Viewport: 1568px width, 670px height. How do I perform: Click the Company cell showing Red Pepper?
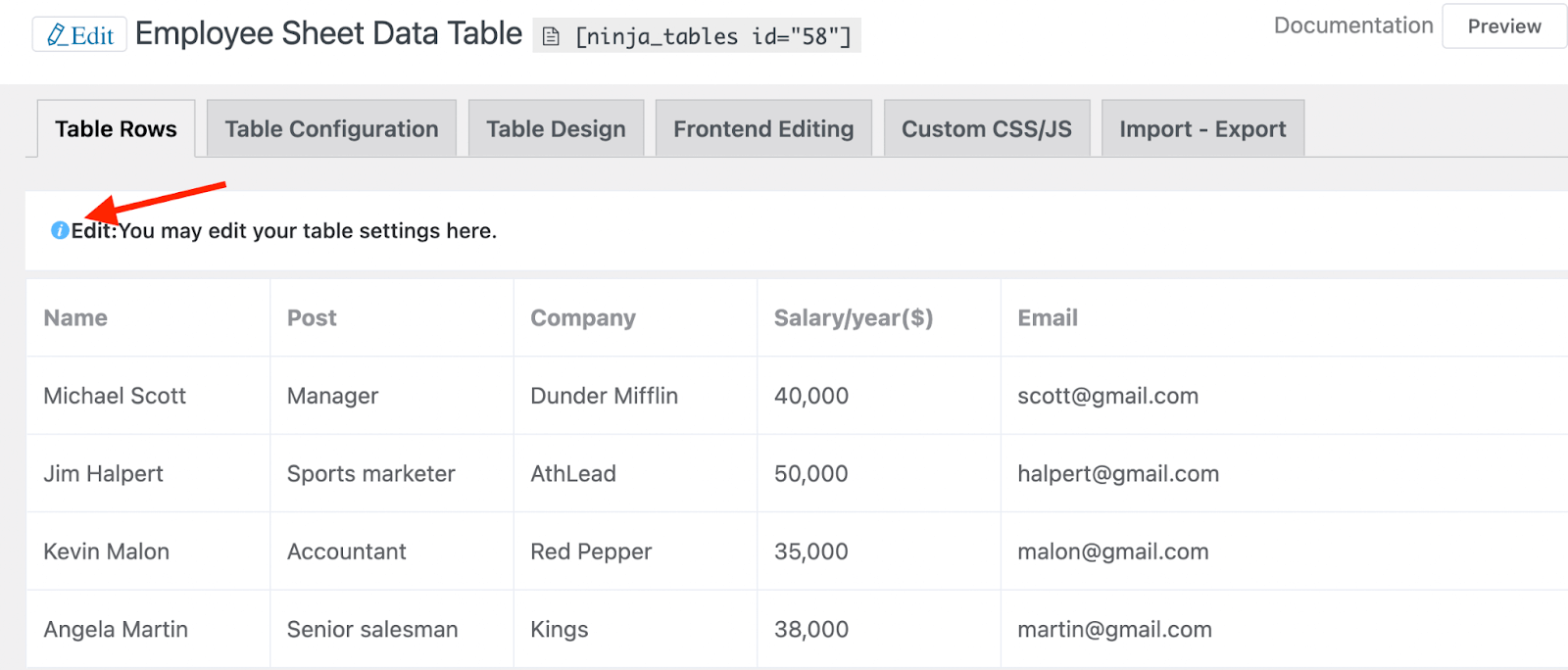(590, 551)
